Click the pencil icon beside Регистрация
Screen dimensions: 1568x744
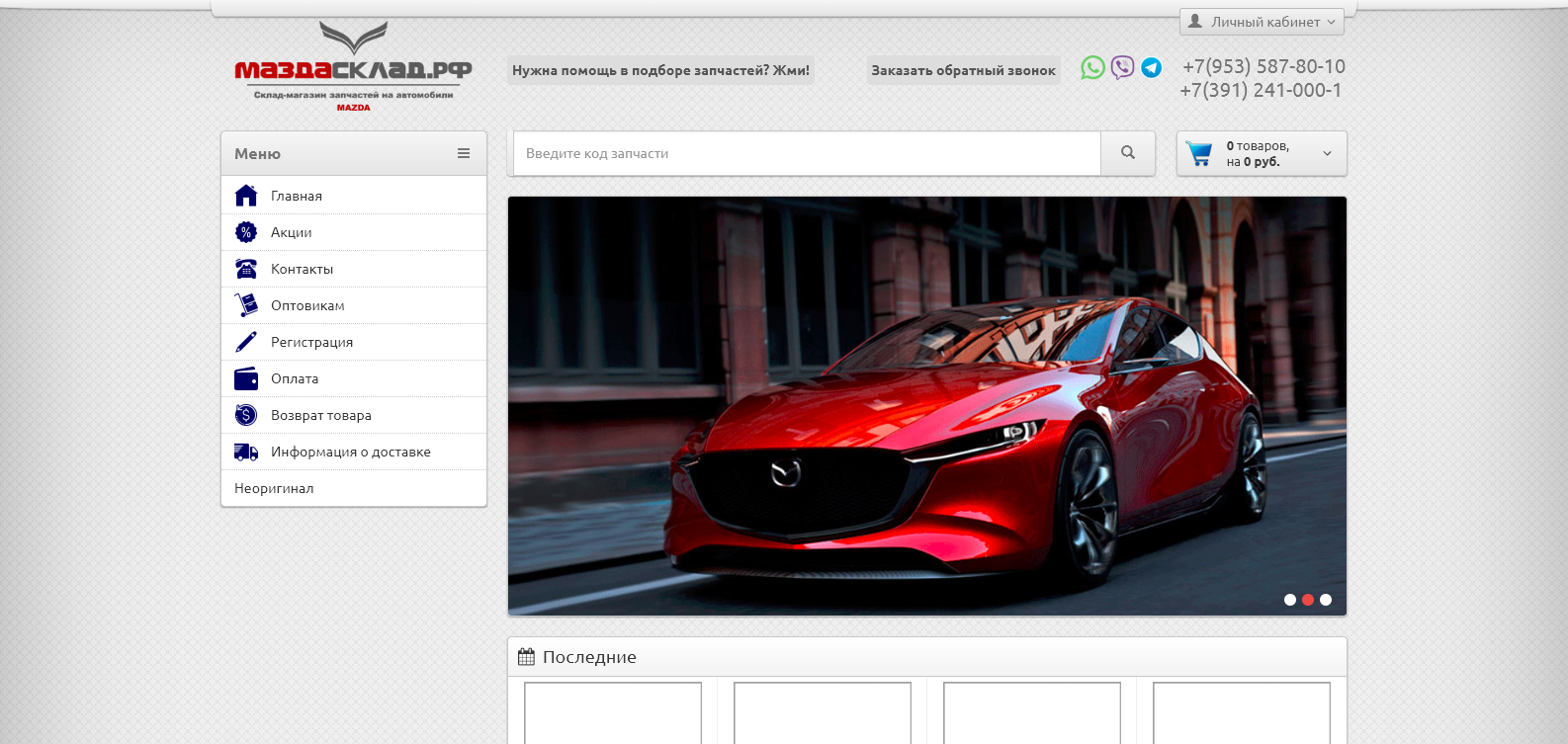pos(246,342)
